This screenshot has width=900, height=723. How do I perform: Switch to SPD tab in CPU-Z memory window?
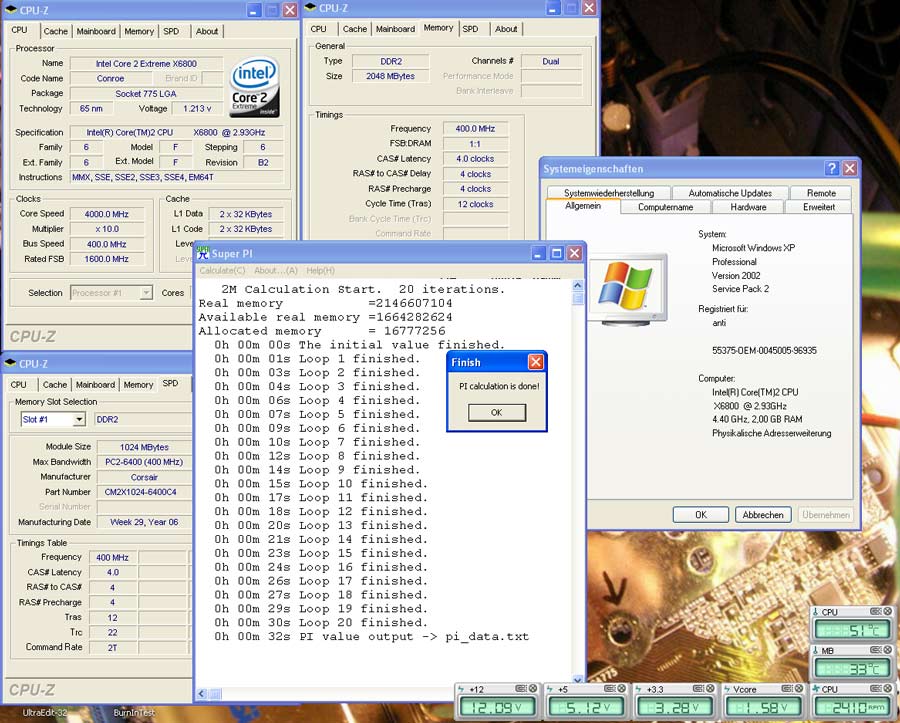coord(470,29)
